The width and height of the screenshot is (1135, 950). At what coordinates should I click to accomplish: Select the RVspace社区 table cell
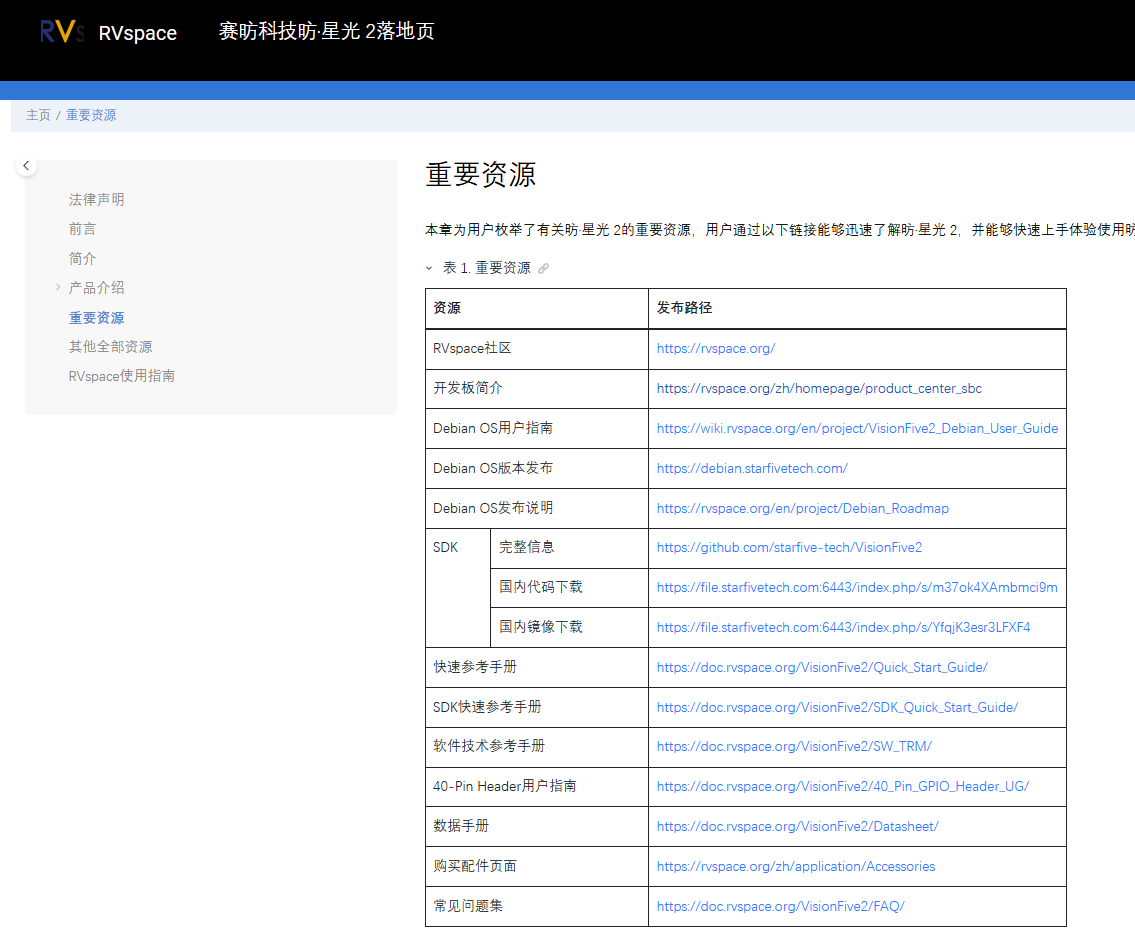[537, 349]
